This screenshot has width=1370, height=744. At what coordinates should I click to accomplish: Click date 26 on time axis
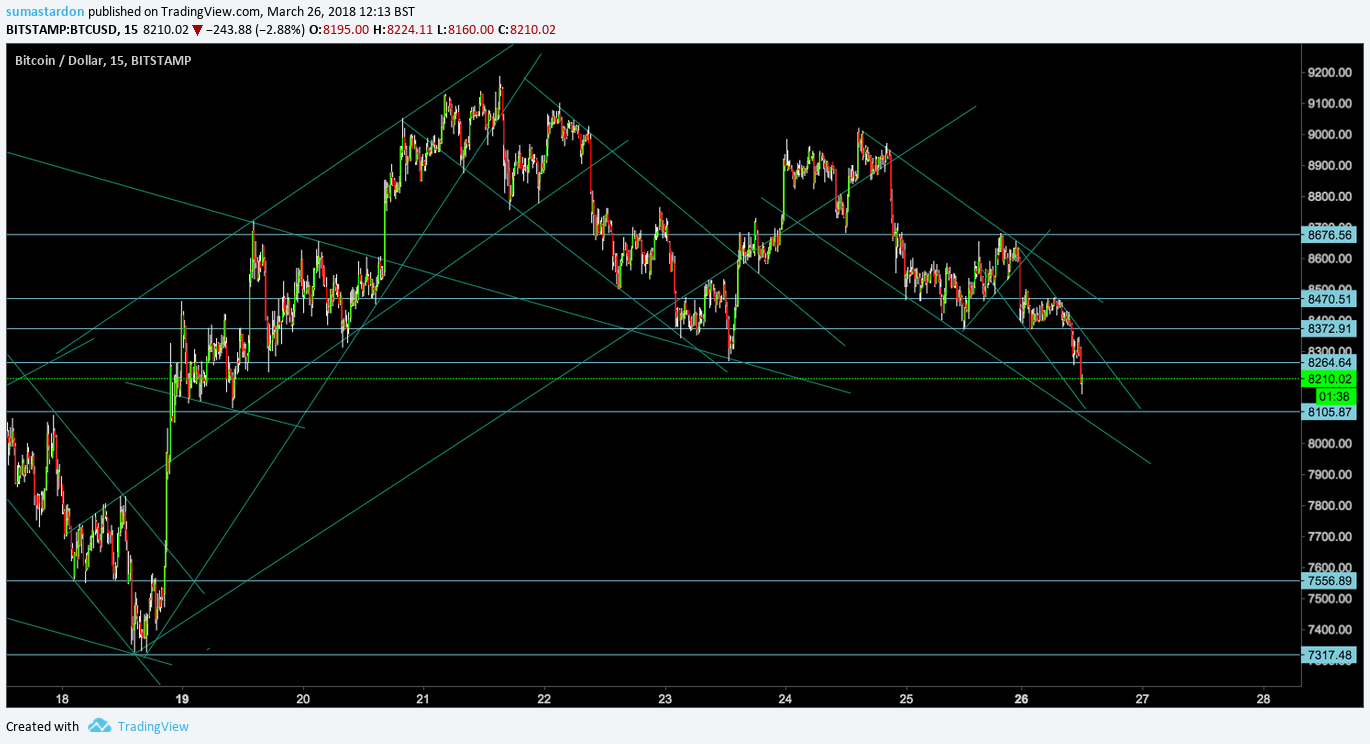coord(1022,698)
